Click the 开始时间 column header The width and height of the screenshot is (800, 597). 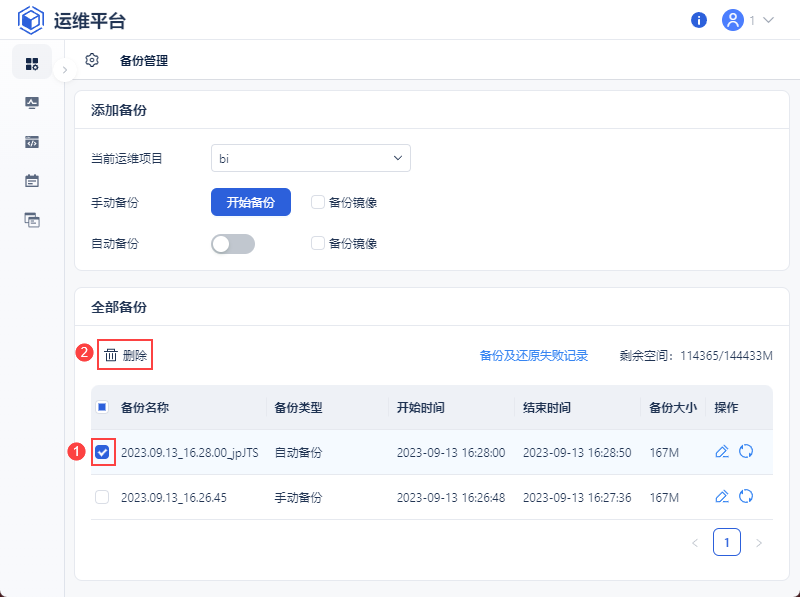421,407
